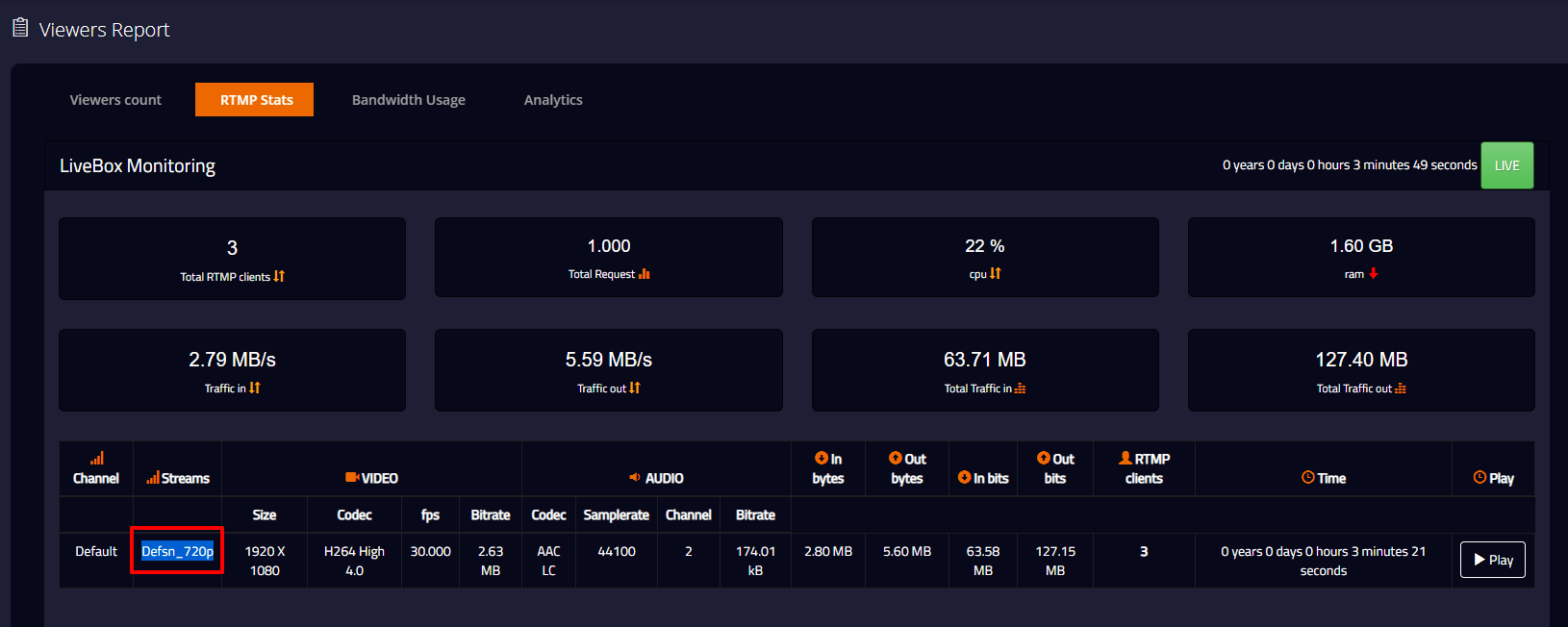Click the icon beside Out bits header
The image size is (1568, 627).
[x=1044, y=458]
